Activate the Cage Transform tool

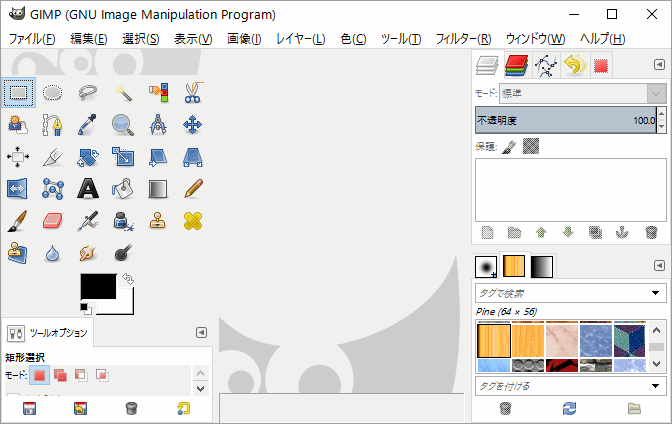[x=53, y=189]
